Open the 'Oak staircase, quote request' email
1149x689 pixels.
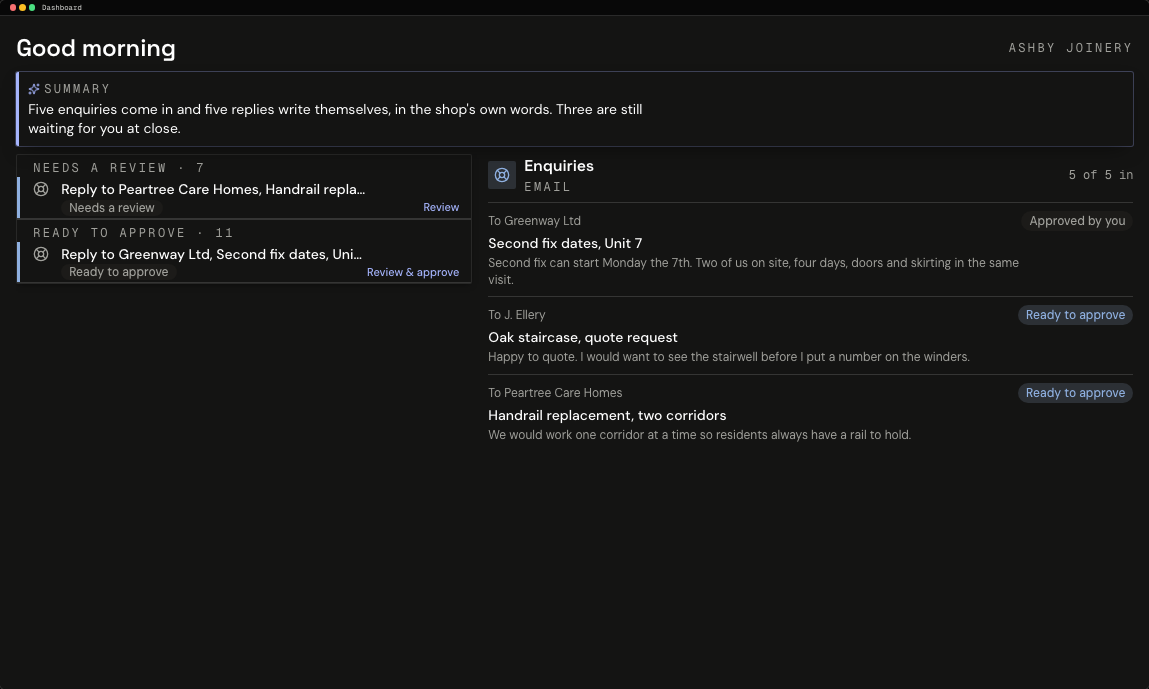(x=583, y=337)
